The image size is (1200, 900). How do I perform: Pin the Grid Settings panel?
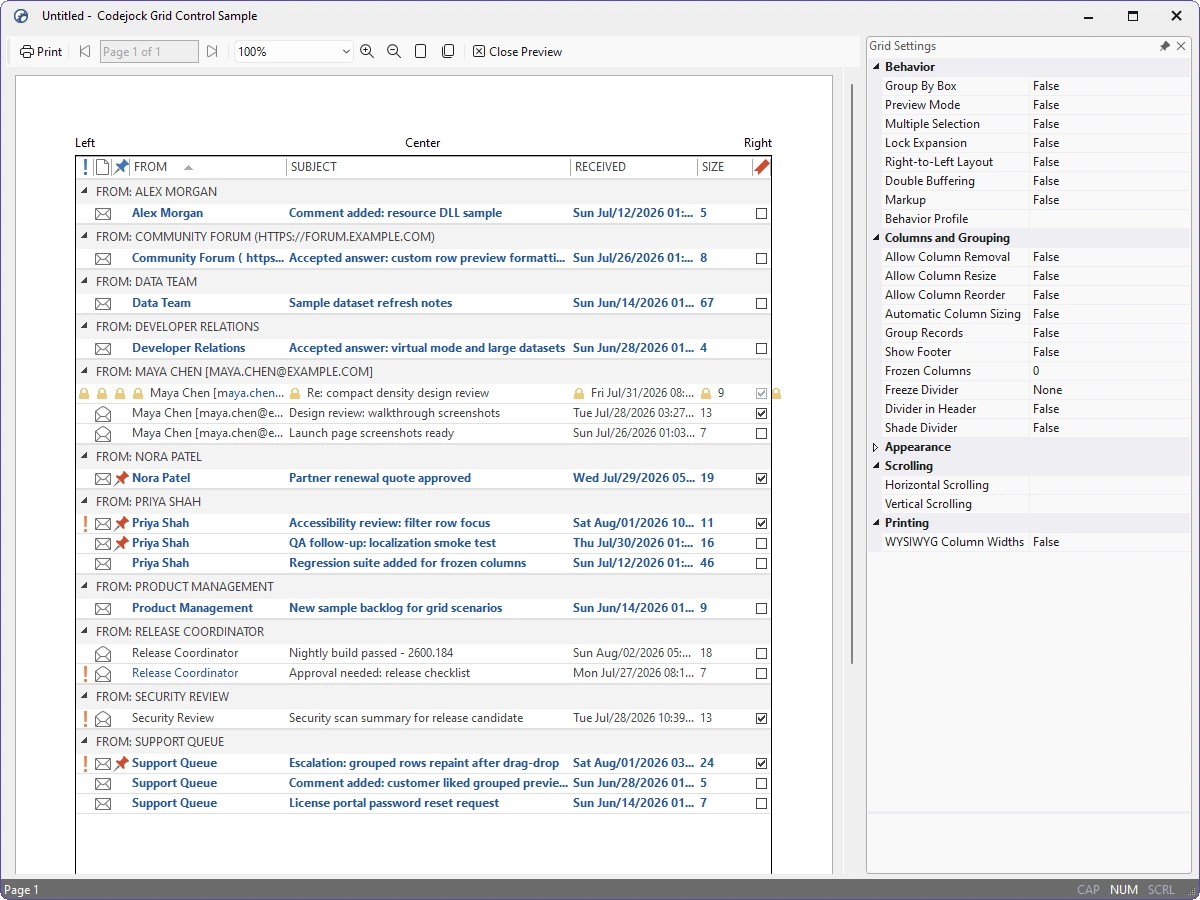1165,46
